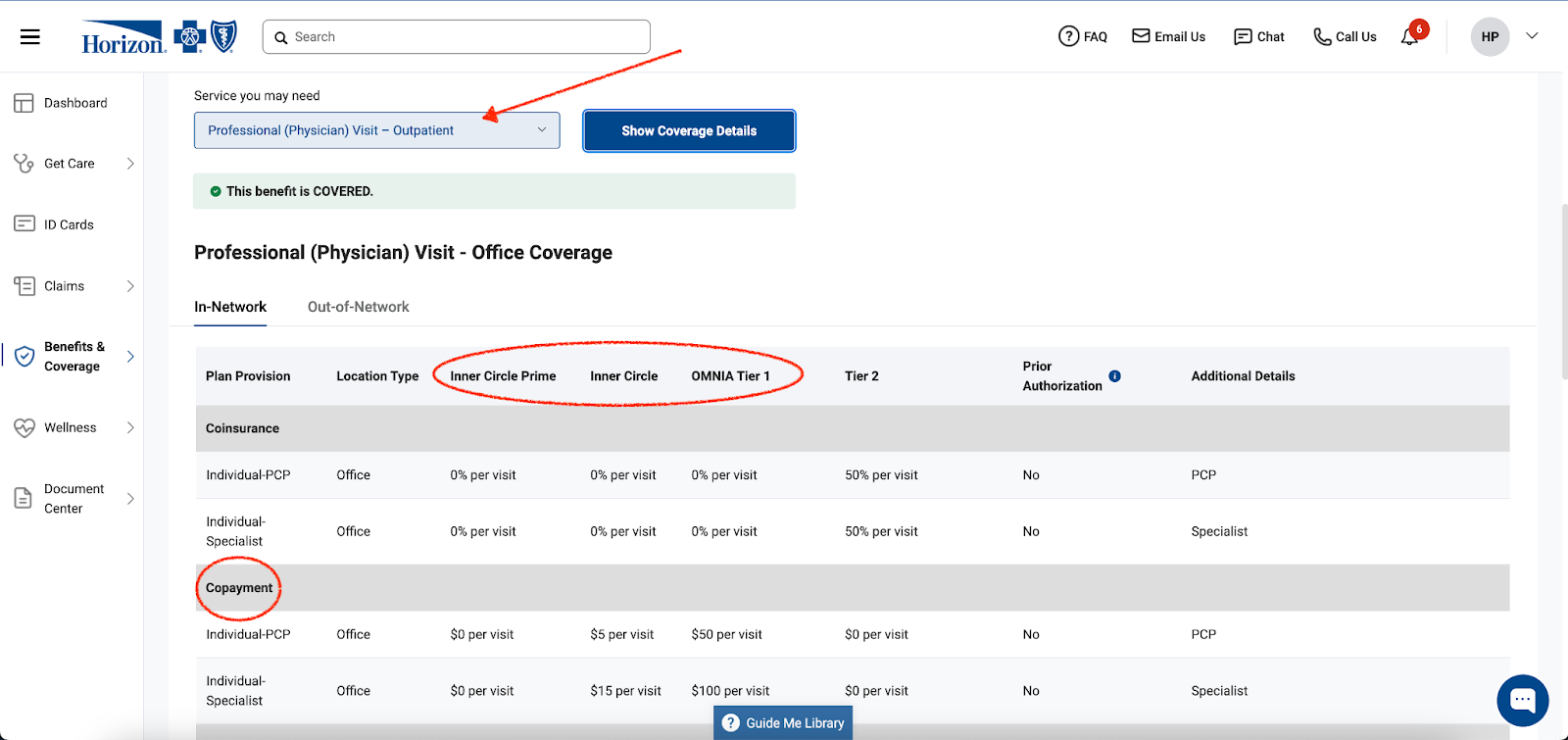Switch to the In-Network tab
Image resolution: width=1568 pixels, height=740 pixels.
(230, 307)
